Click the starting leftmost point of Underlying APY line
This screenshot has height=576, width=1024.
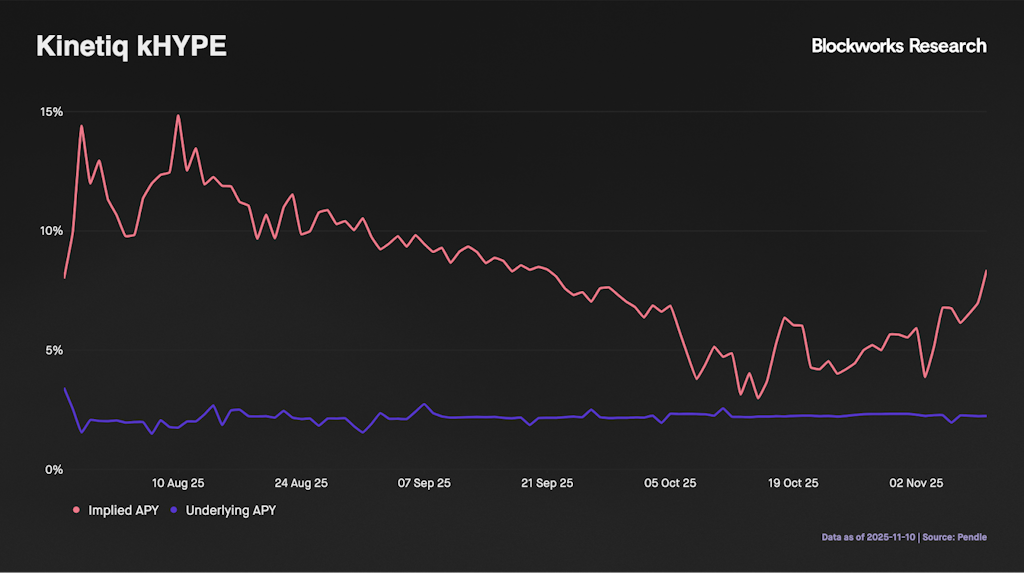pos(65,389)
